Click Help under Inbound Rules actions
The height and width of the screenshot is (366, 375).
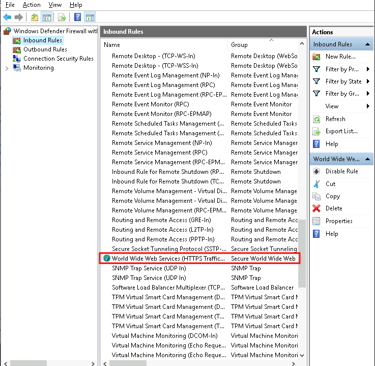[332, 144]
